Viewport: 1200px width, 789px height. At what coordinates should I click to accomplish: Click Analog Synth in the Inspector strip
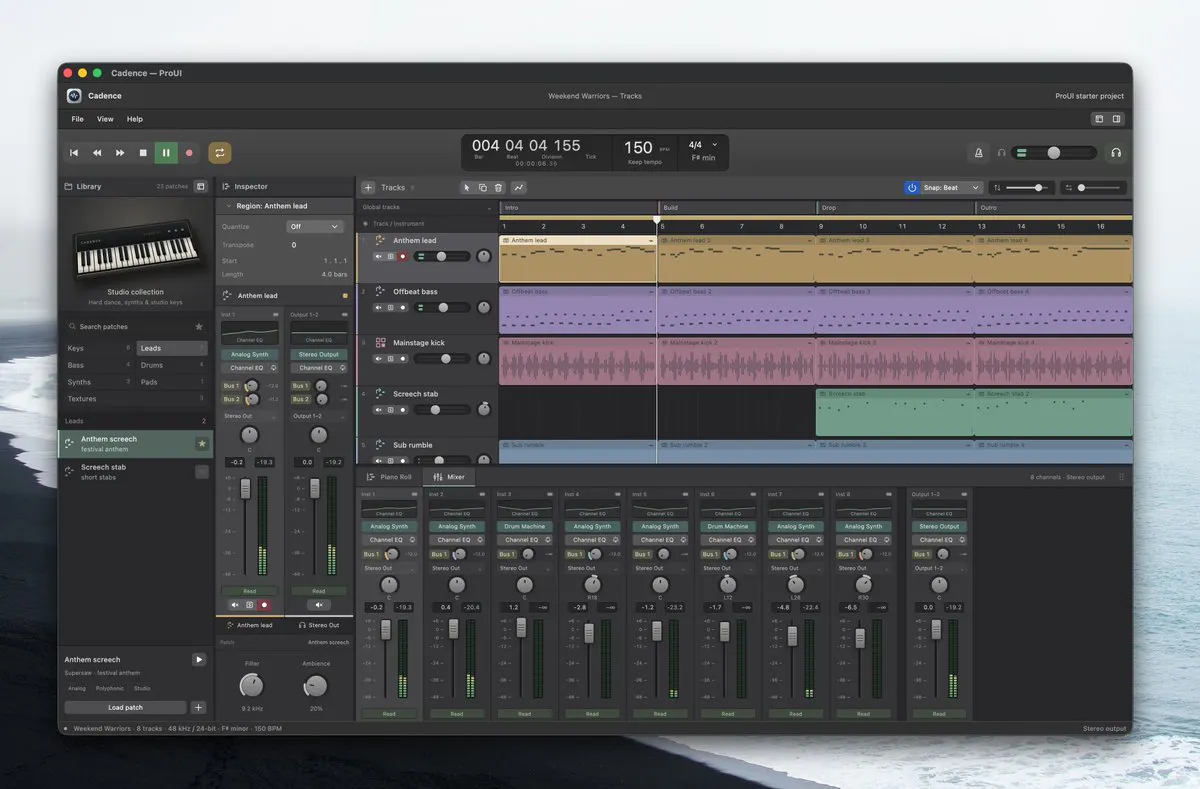250,354
